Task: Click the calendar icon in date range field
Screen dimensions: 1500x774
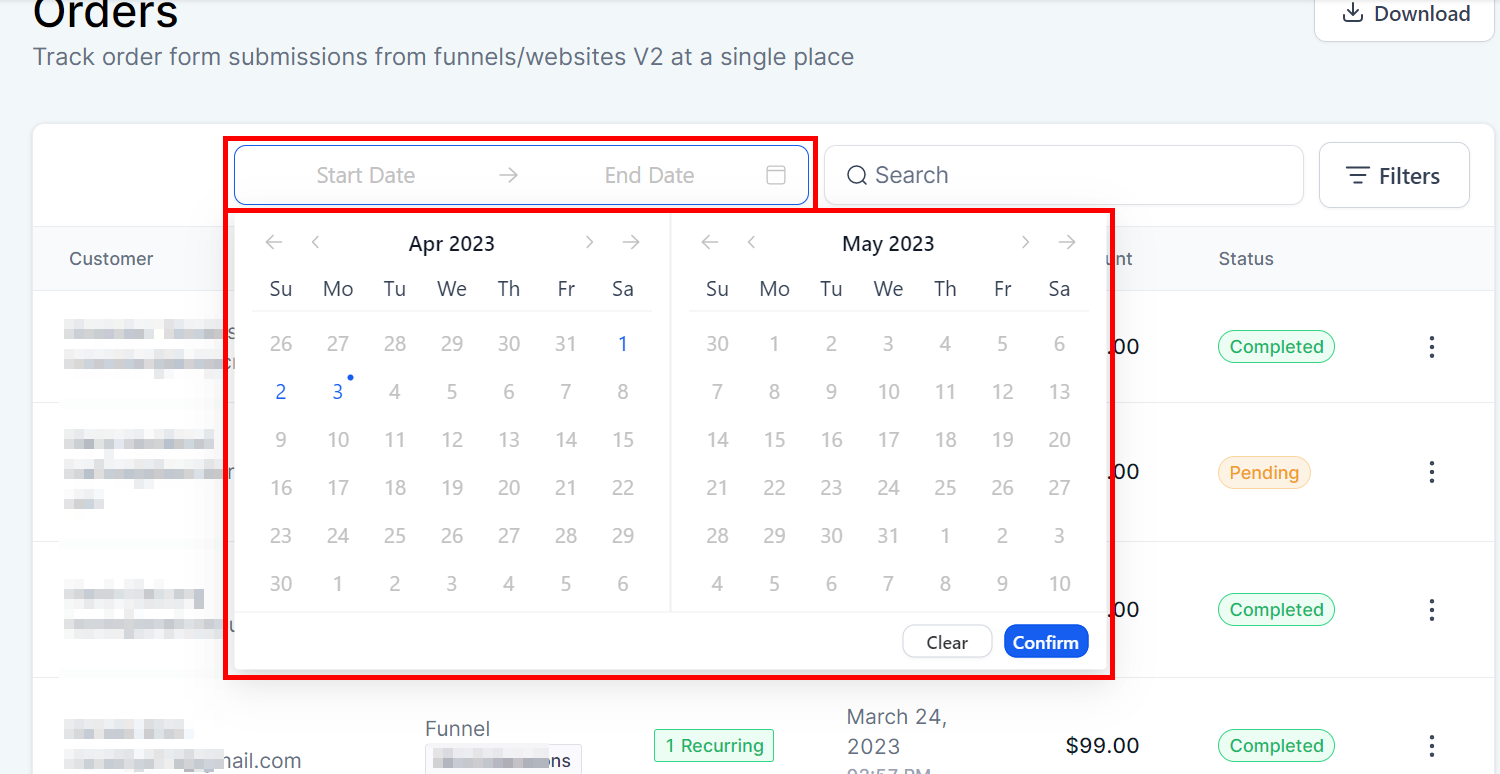Action: point(775,175)
